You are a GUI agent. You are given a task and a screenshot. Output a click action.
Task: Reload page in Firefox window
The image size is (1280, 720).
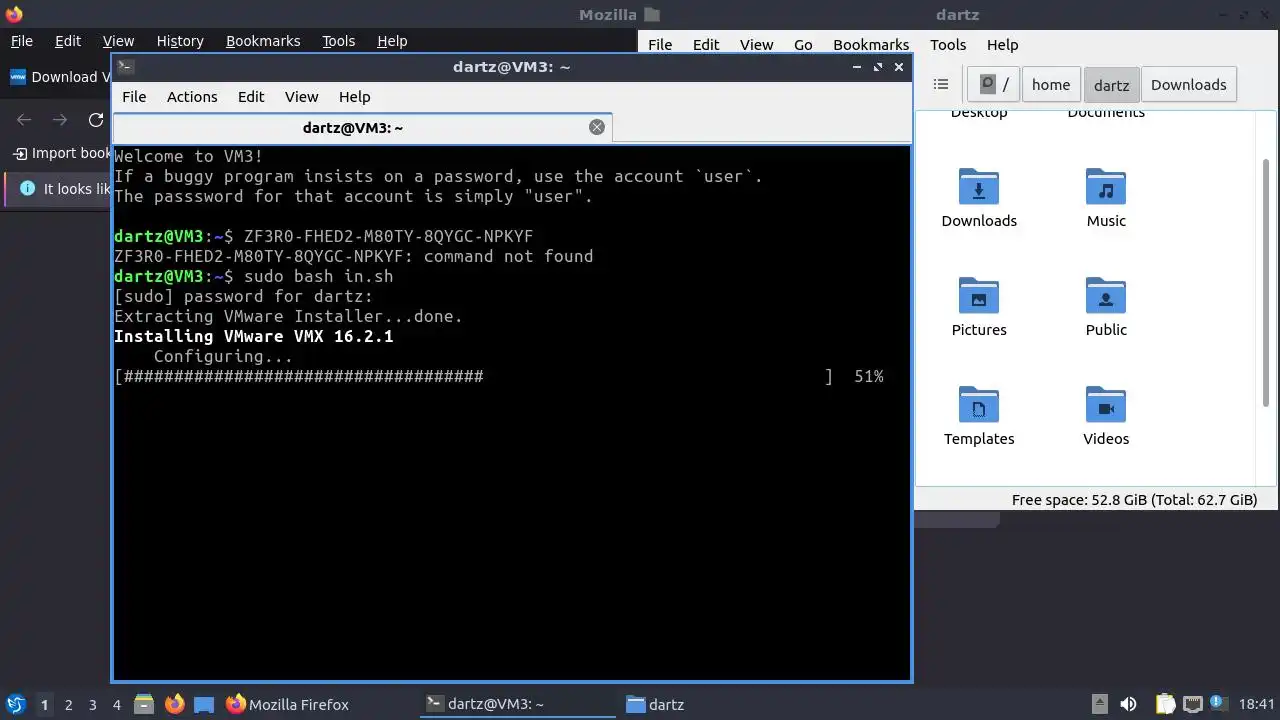(96, 120)
